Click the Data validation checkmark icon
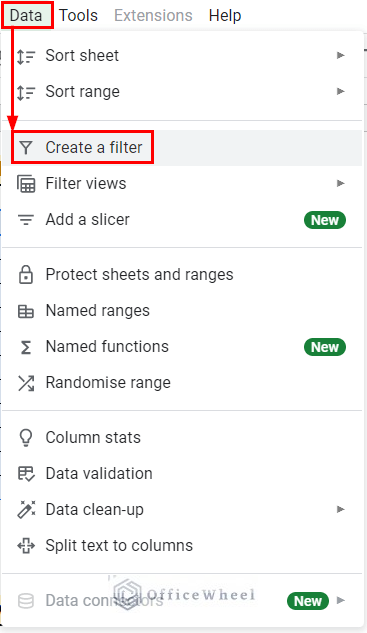This screenshot has width=367, height=633. pos(26,474)
